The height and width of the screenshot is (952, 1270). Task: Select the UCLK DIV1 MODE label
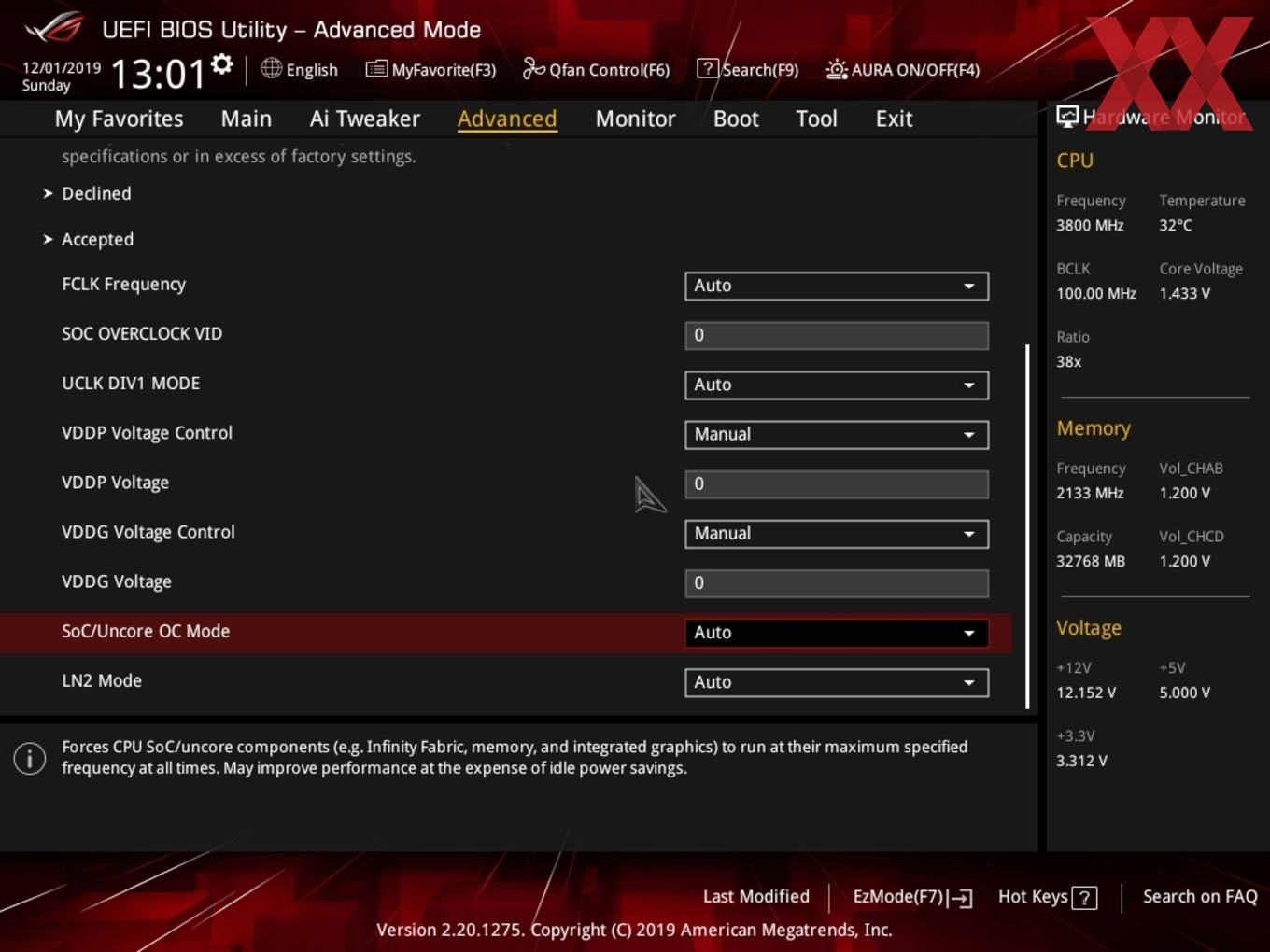coord(131,383)
